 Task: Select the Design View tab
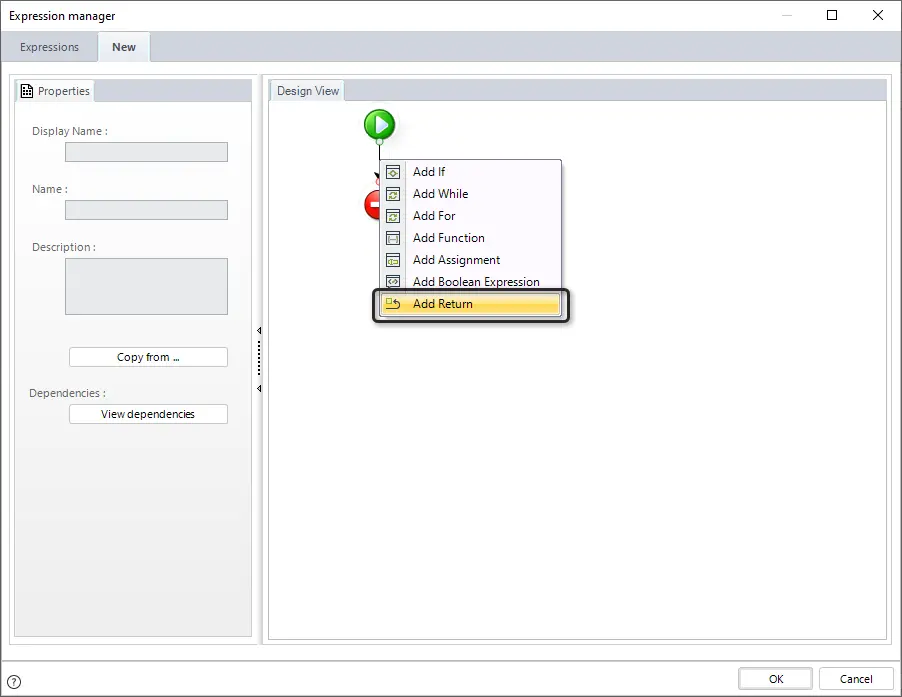click(308, 91)
